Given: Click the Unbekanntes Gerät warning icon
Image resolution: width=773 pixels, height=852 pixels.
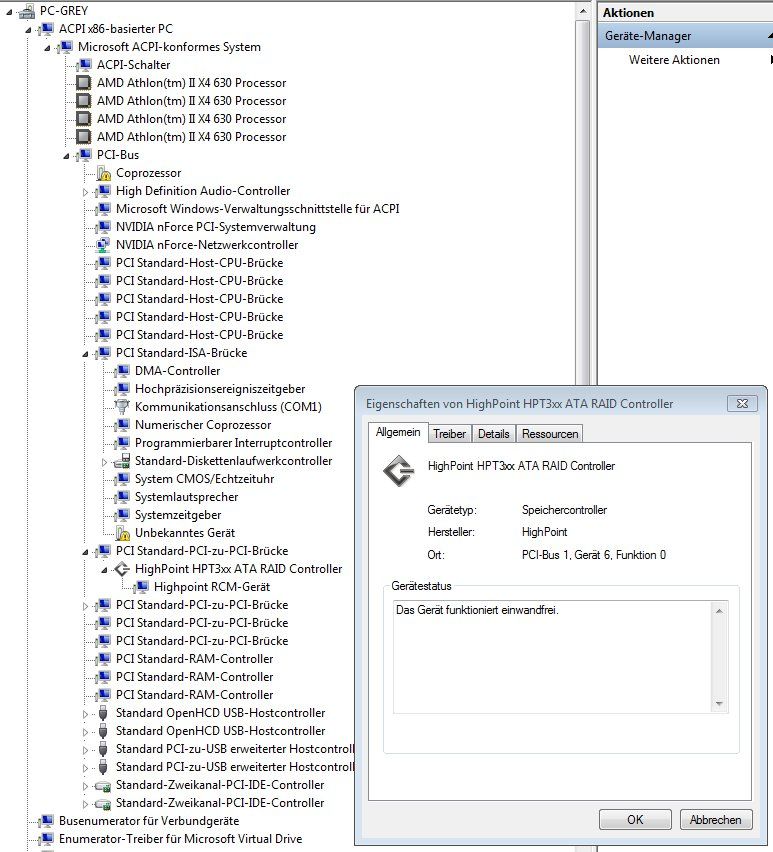Looking at the screenshot, I should tap(122, 533).
